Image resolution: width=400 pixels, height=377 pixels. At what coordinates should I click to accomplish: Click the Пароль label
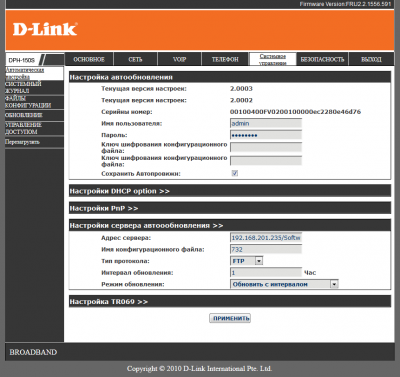[x=114, y=135]
